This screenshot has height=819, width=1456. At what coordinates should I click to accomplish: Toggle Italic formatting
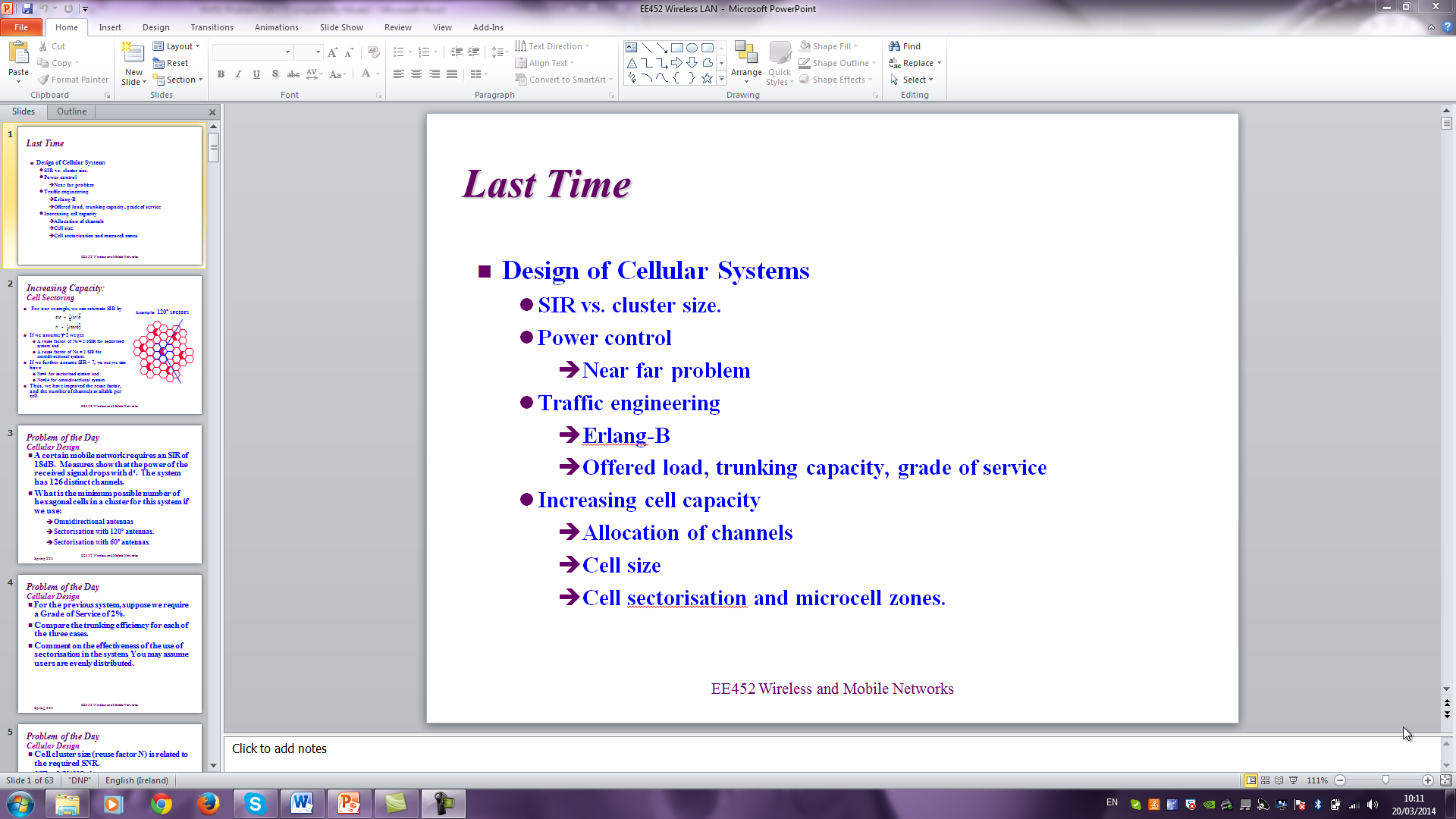coord(238,74)
